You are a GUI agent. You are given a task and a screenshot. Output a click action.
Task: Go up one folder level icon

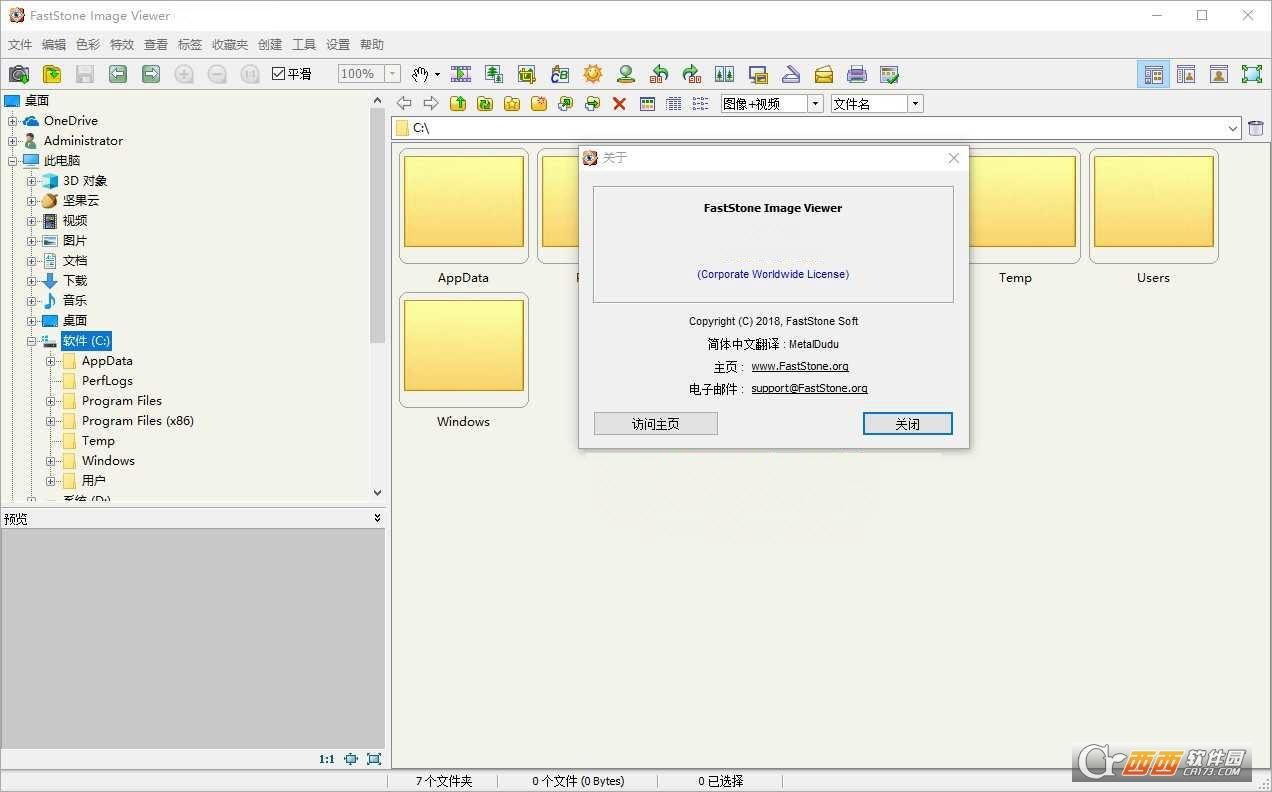(x=458, y=104)
